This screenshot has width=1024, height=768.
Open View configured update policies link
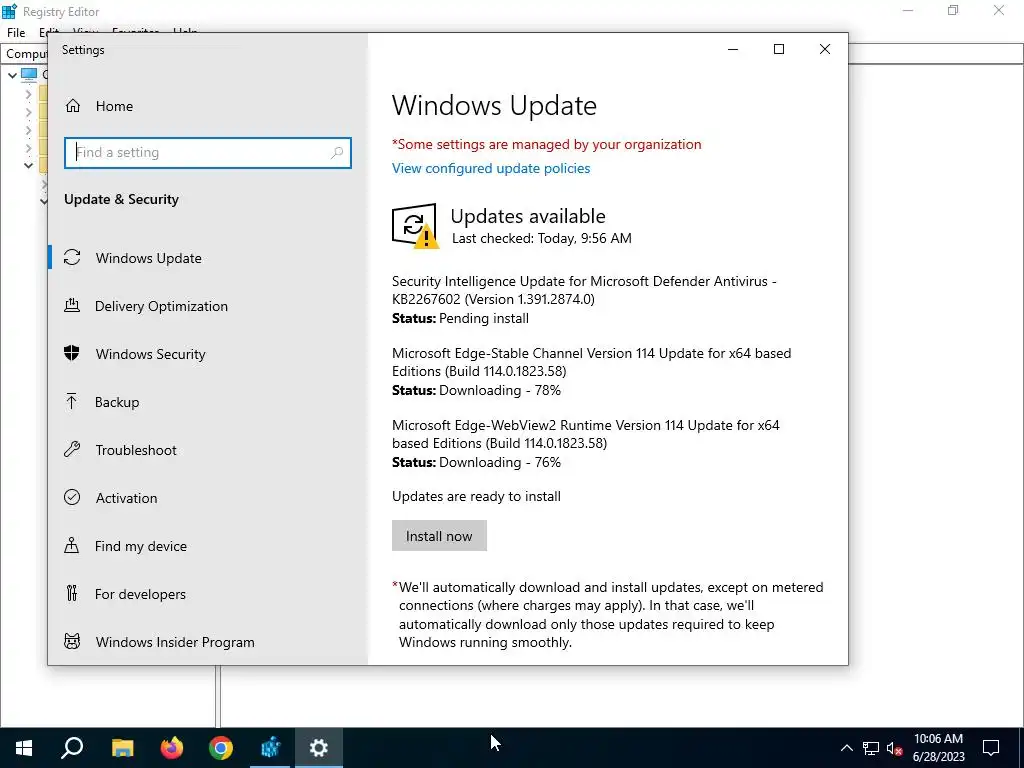[x=490, y=168]
